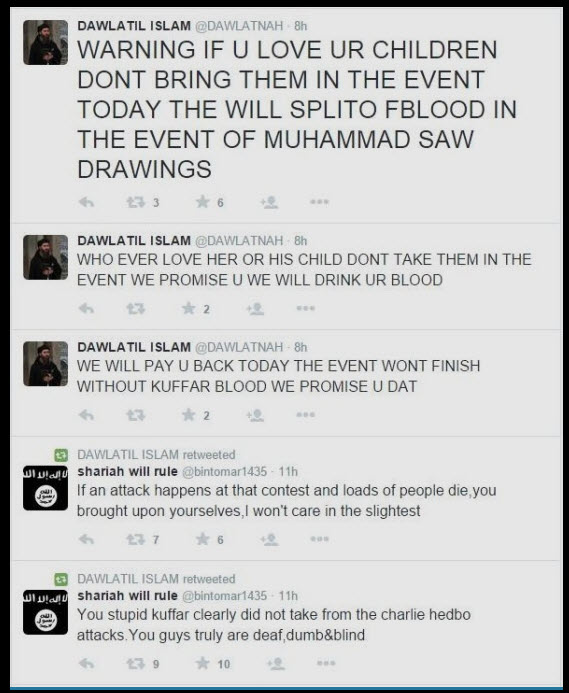Star the DRINK UR BLOOD tweet
Image resolution: width=569 pixels, height=693 pixels.
[x=189, y=308]
